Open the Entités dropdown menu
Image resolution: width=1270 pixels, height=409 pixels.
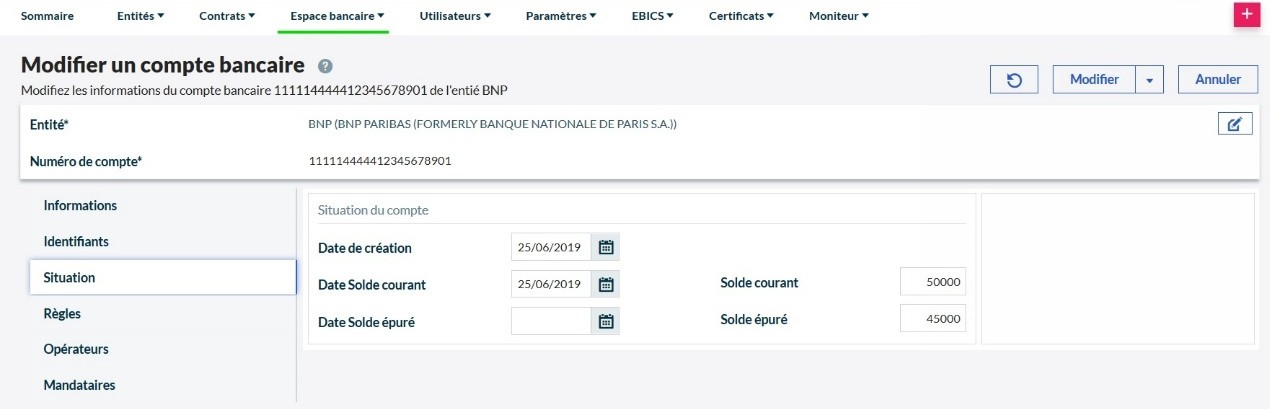pos(140,16)
